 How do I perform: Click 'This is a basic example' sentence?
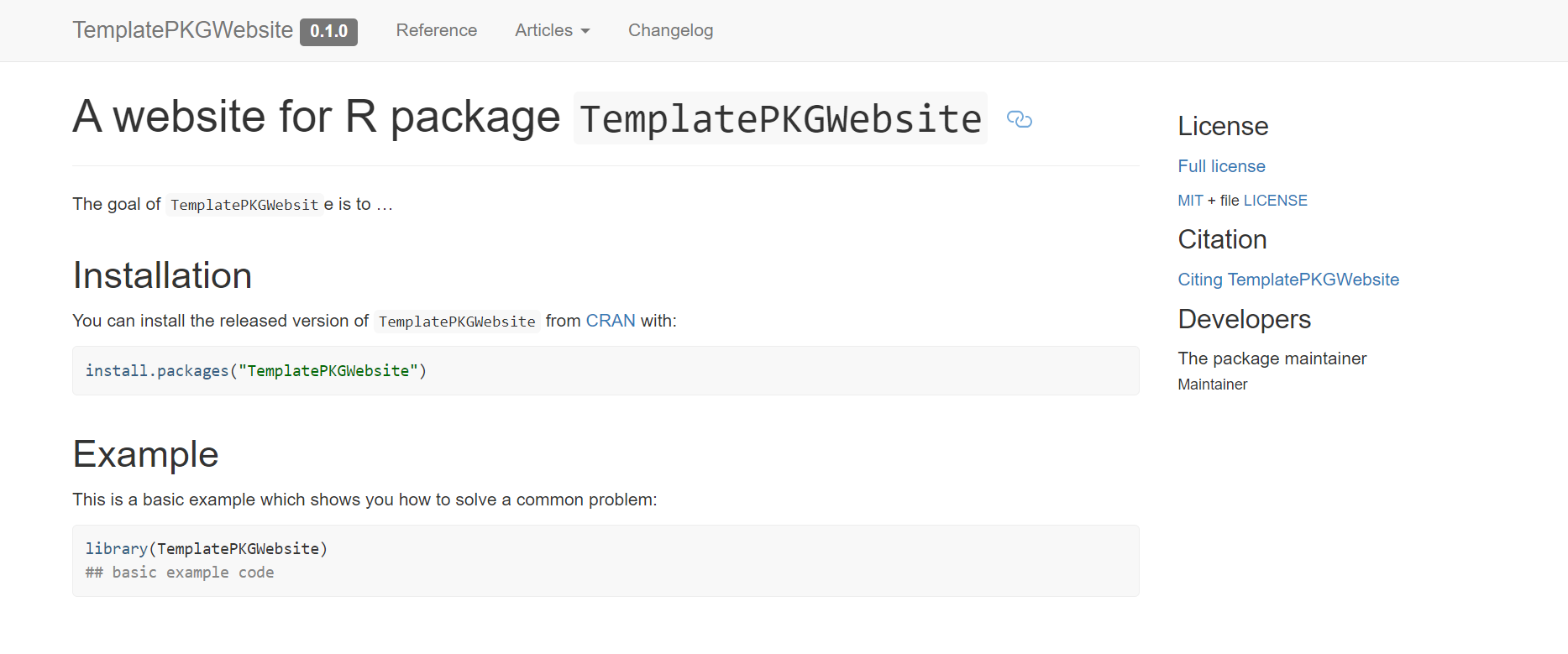(364, 500)
